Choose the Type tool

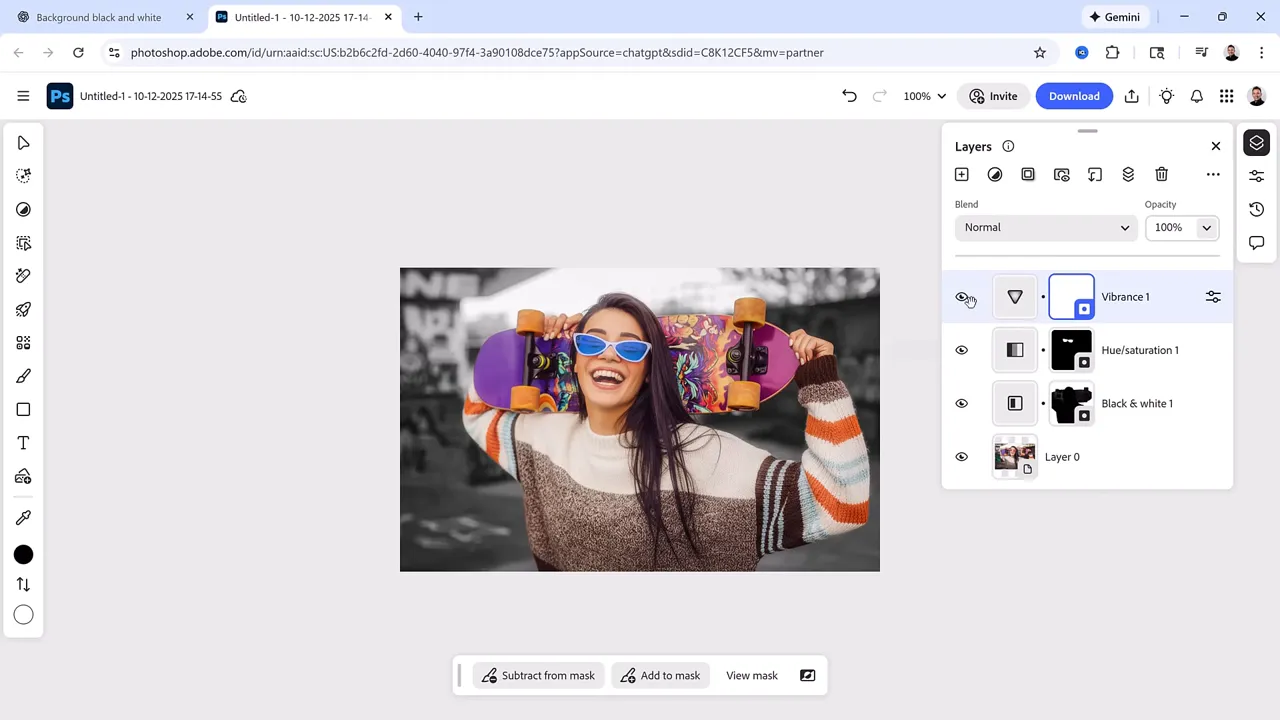23,443
